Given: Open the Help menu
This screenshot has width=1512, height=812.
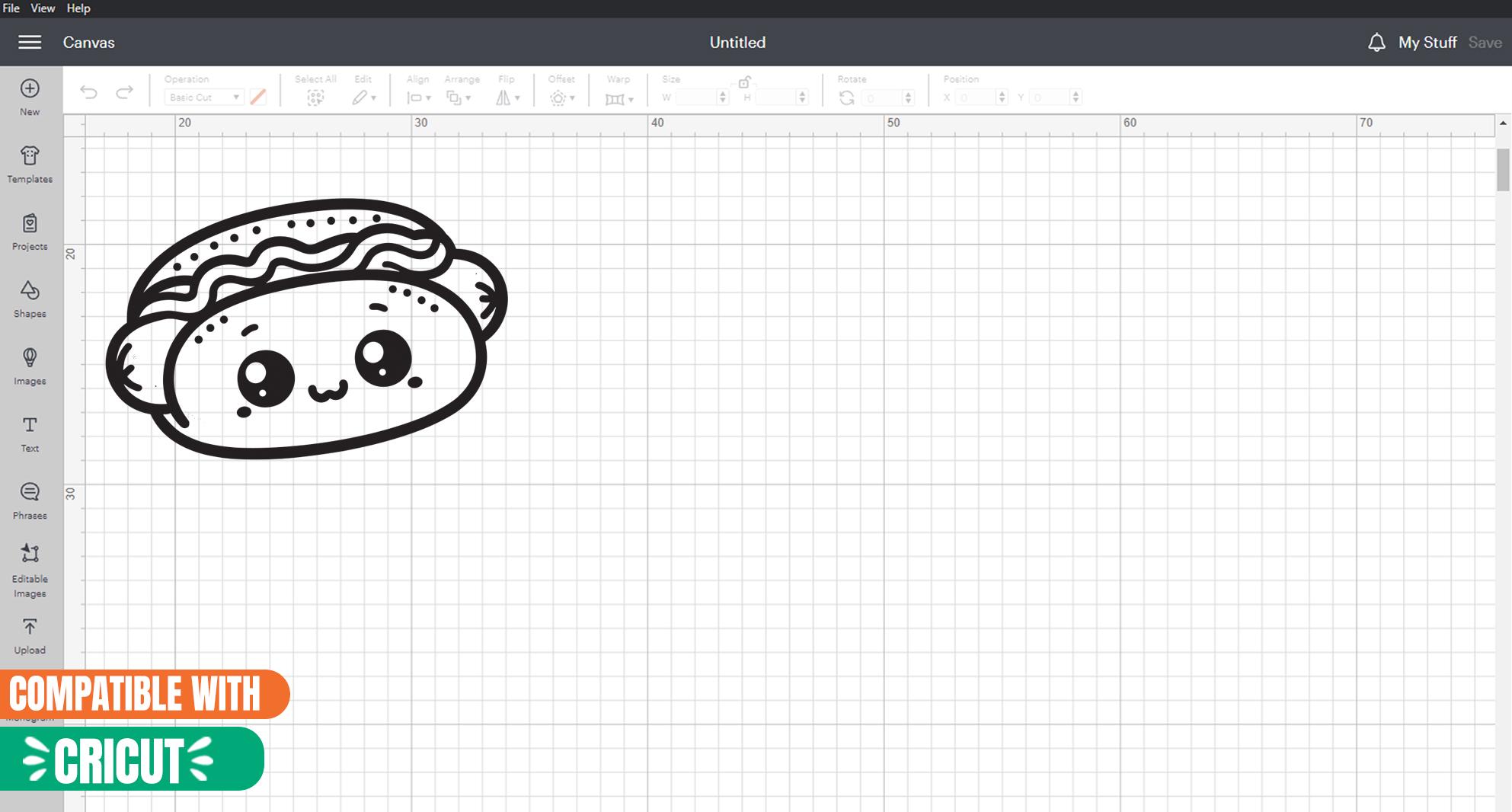Looking at the screenshot, I should pyautogui.click(x=78, y=8).
